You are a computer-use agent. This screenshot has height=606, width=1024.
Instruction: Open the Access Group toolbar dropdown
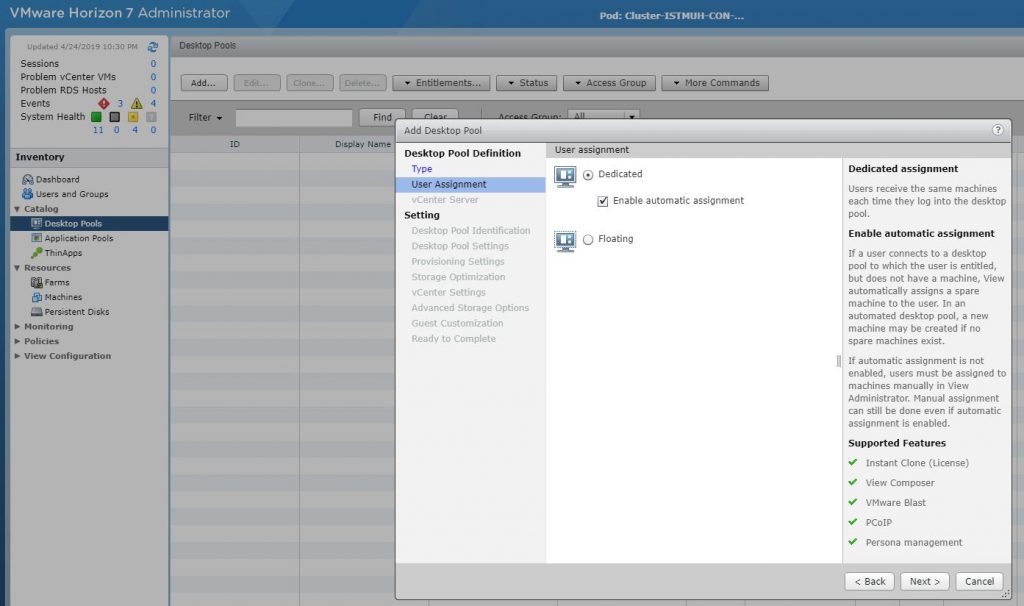[x=610, y=83]
